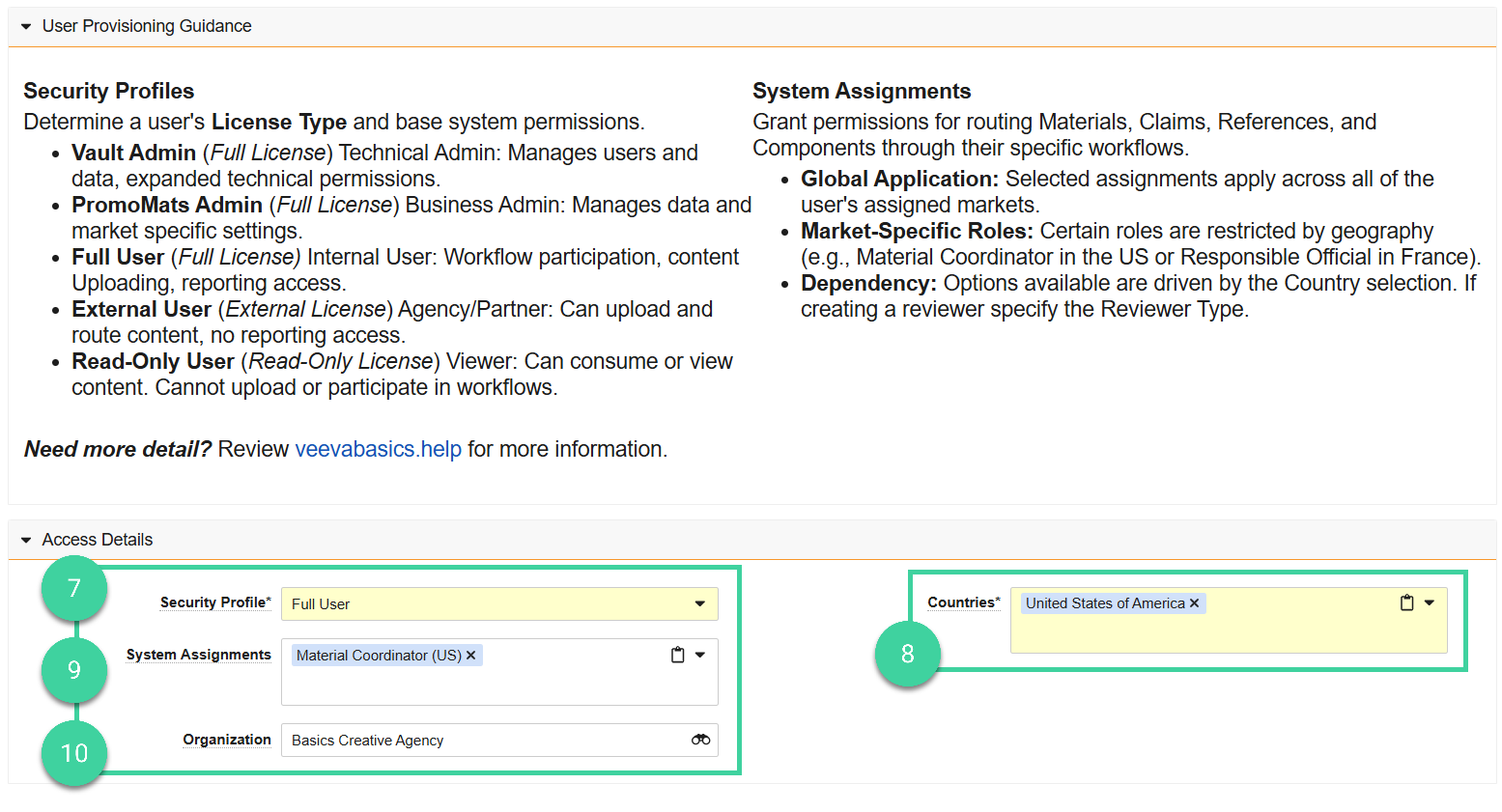Click the PromoMats Admin bullet text

tap(411, 217)
